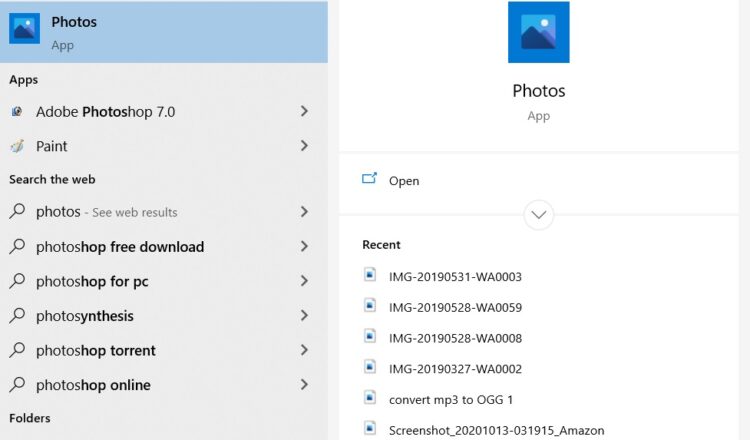
Task: Click file icon of IMG-20190327-WA0002
Action: coord(370,367)
